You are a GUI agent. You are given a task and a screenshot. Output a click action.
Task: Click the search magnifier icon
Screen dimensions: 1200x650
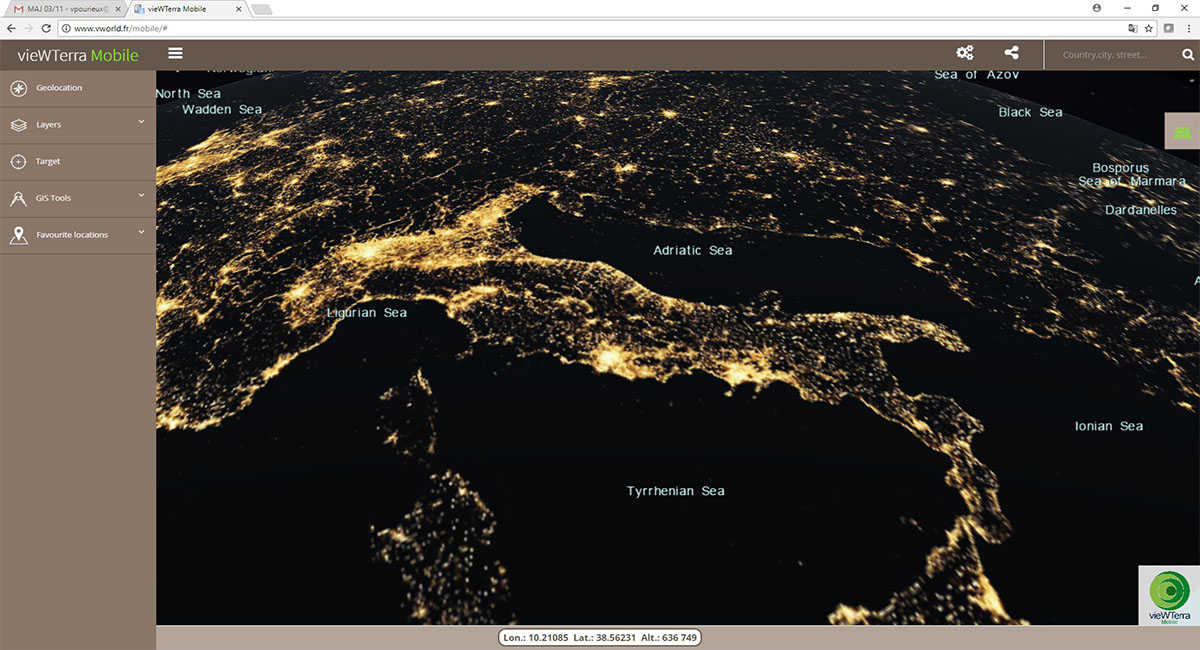(1188, 55)
